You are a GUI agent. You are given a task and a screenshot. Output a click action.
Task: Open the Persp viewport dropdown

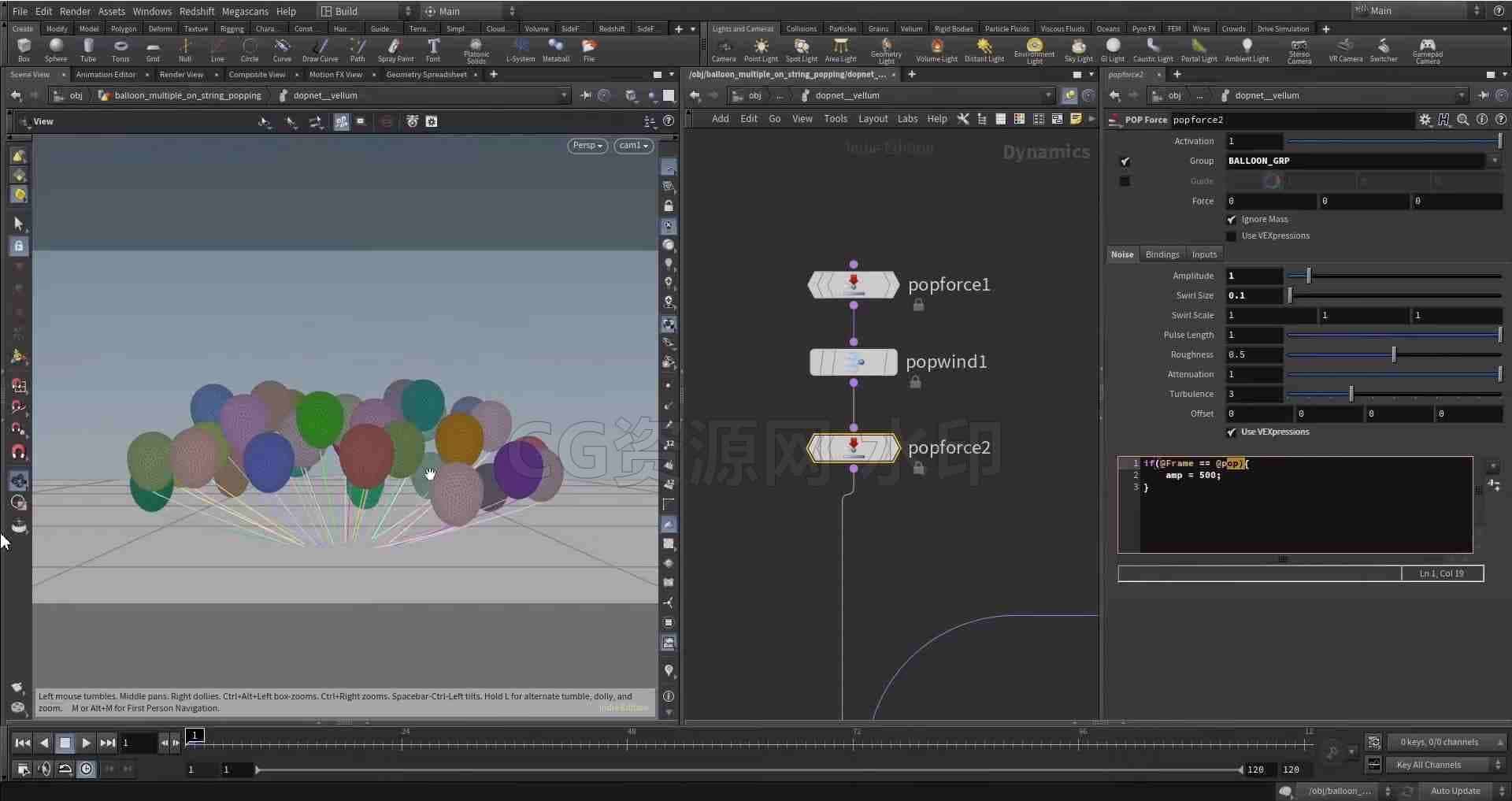coord(587,146)
